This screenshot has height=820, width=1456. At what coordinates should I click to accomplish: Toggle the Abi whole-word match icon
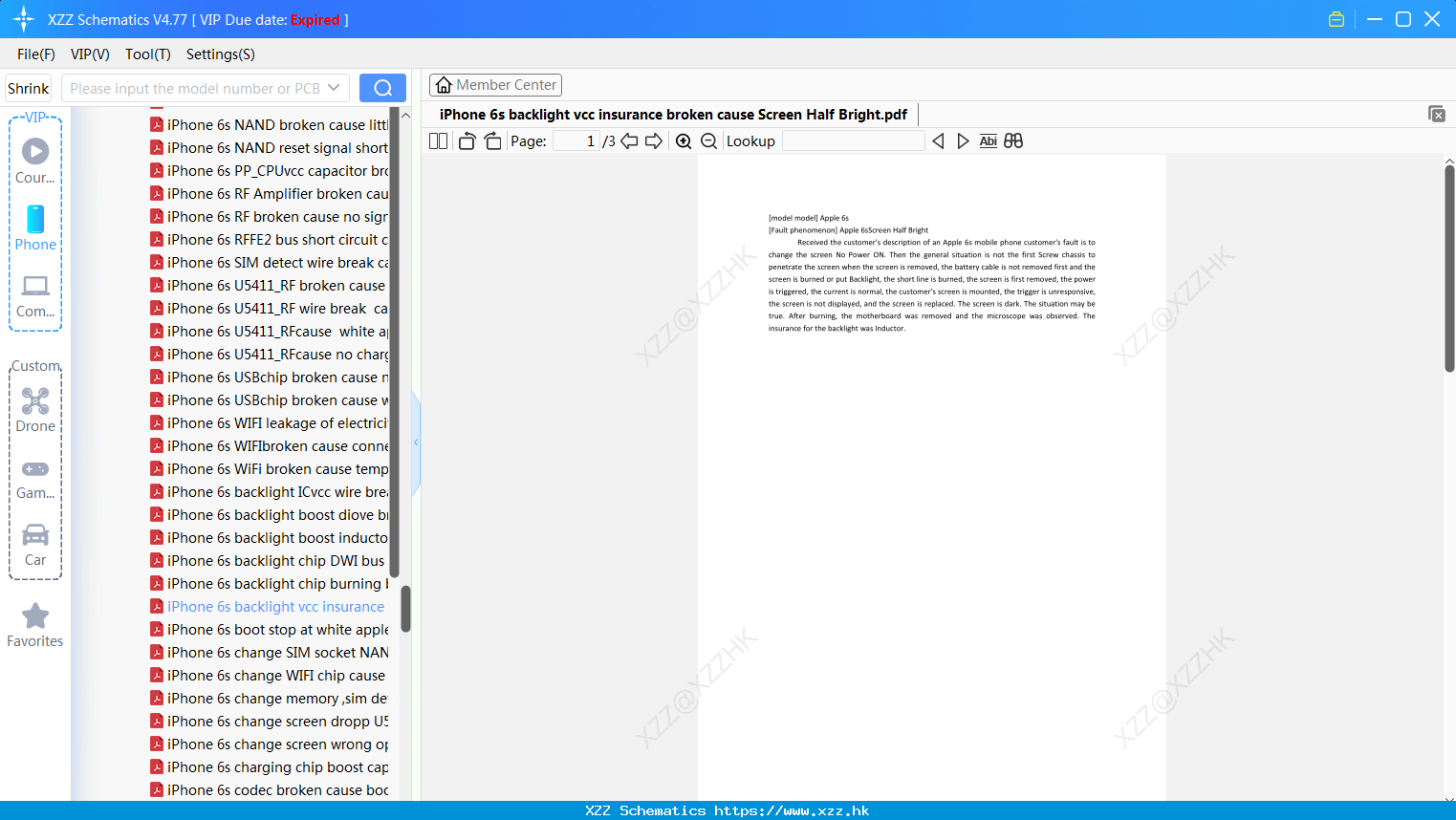(x=988, y=141)
